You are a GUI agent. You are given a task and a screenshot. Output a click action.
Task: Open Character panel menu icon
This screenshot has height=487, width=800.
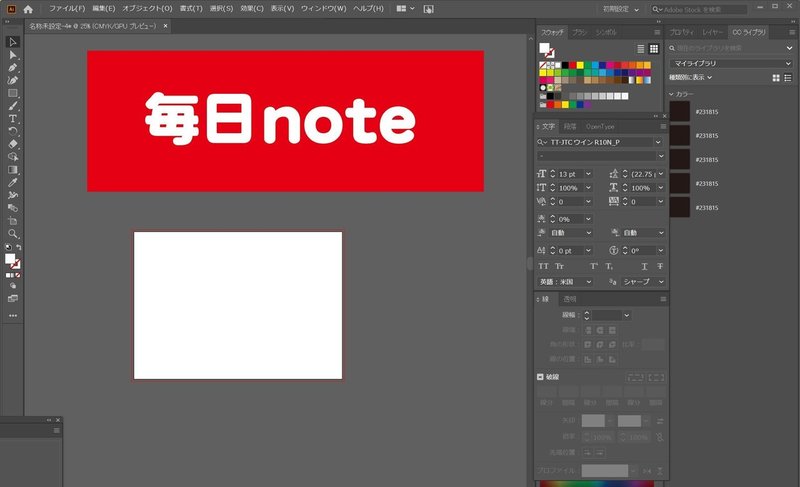(663, 126)
